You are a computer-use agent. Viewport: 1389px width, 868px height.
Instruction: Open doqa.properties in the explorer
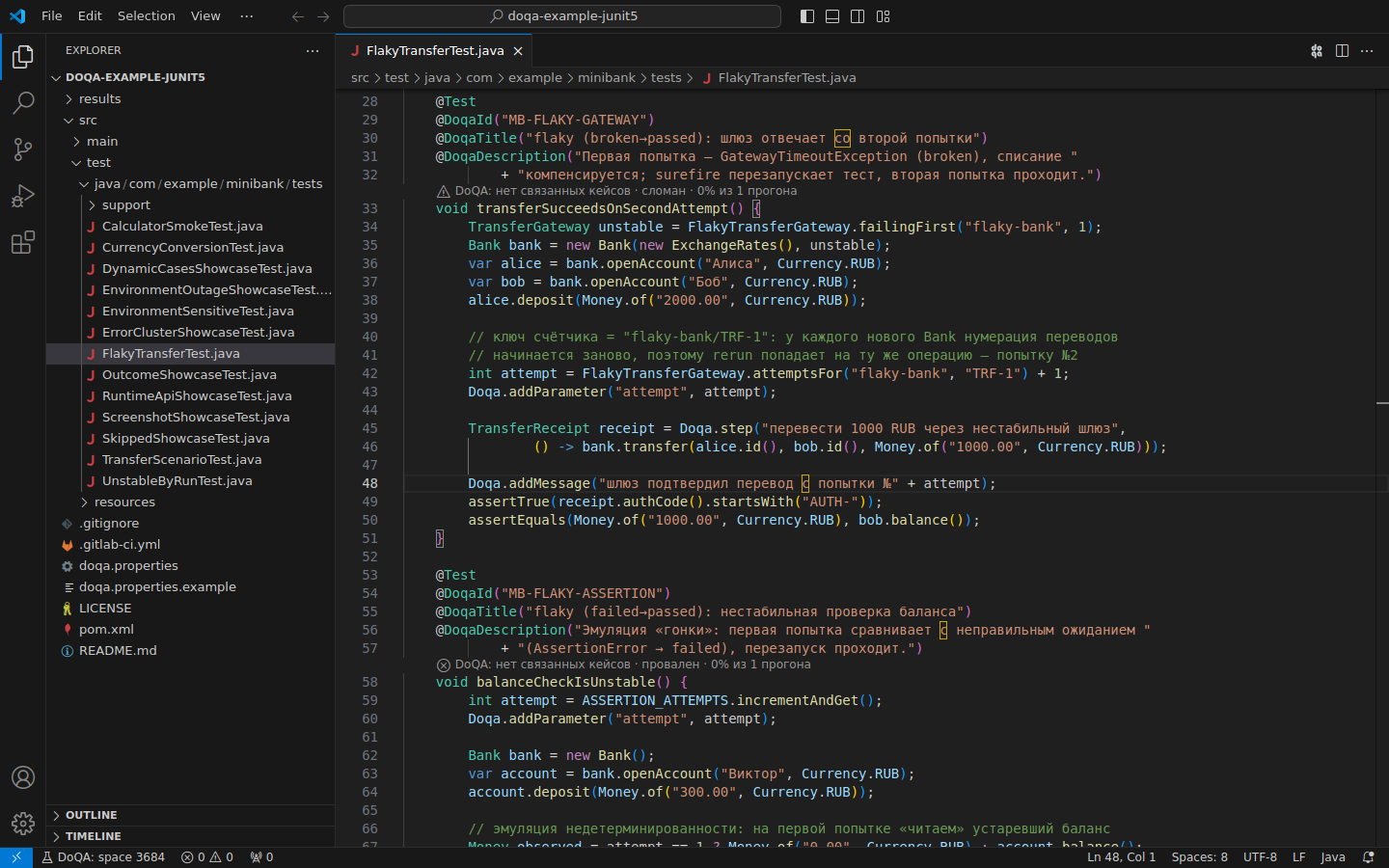pyautogui.click(x=190, y=566)
